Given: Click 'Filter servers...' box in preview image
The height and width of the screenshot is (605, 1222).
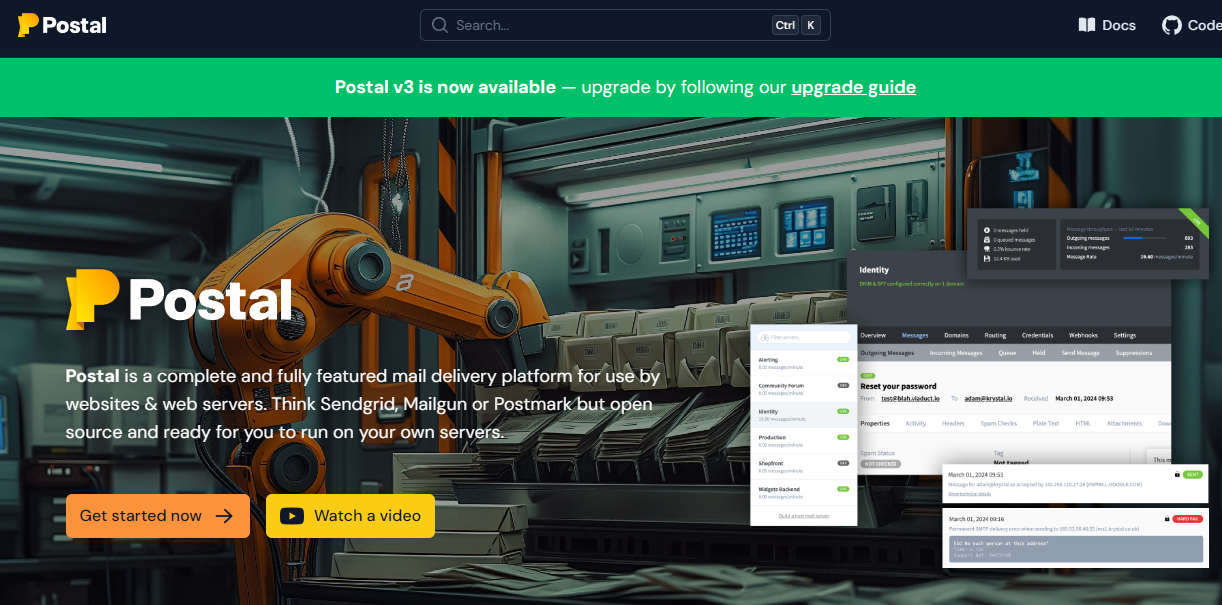Looking at the screenshot, I should (804, 338).
